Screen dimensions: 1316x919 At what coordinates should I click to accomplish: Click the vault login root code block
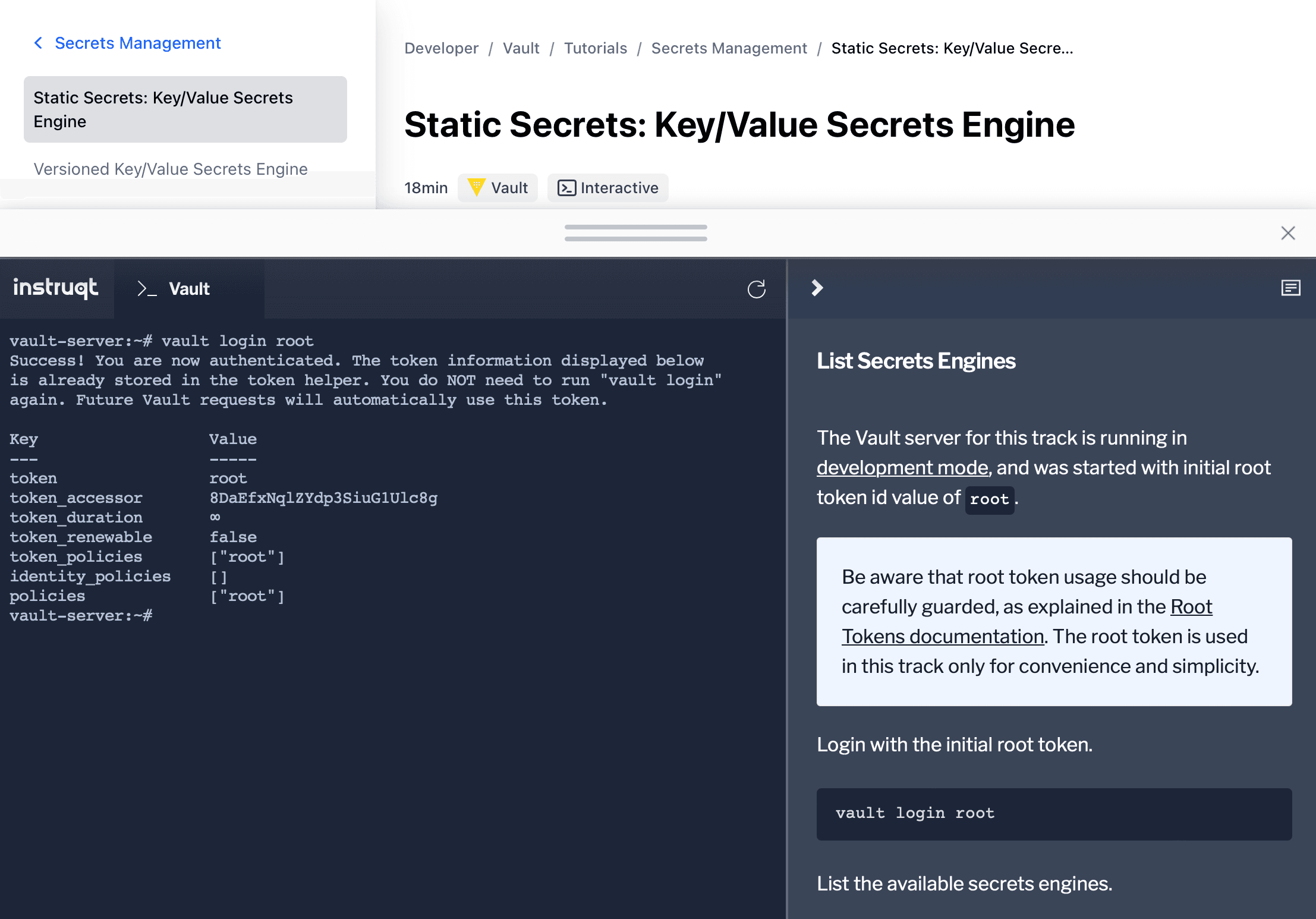1053,814
